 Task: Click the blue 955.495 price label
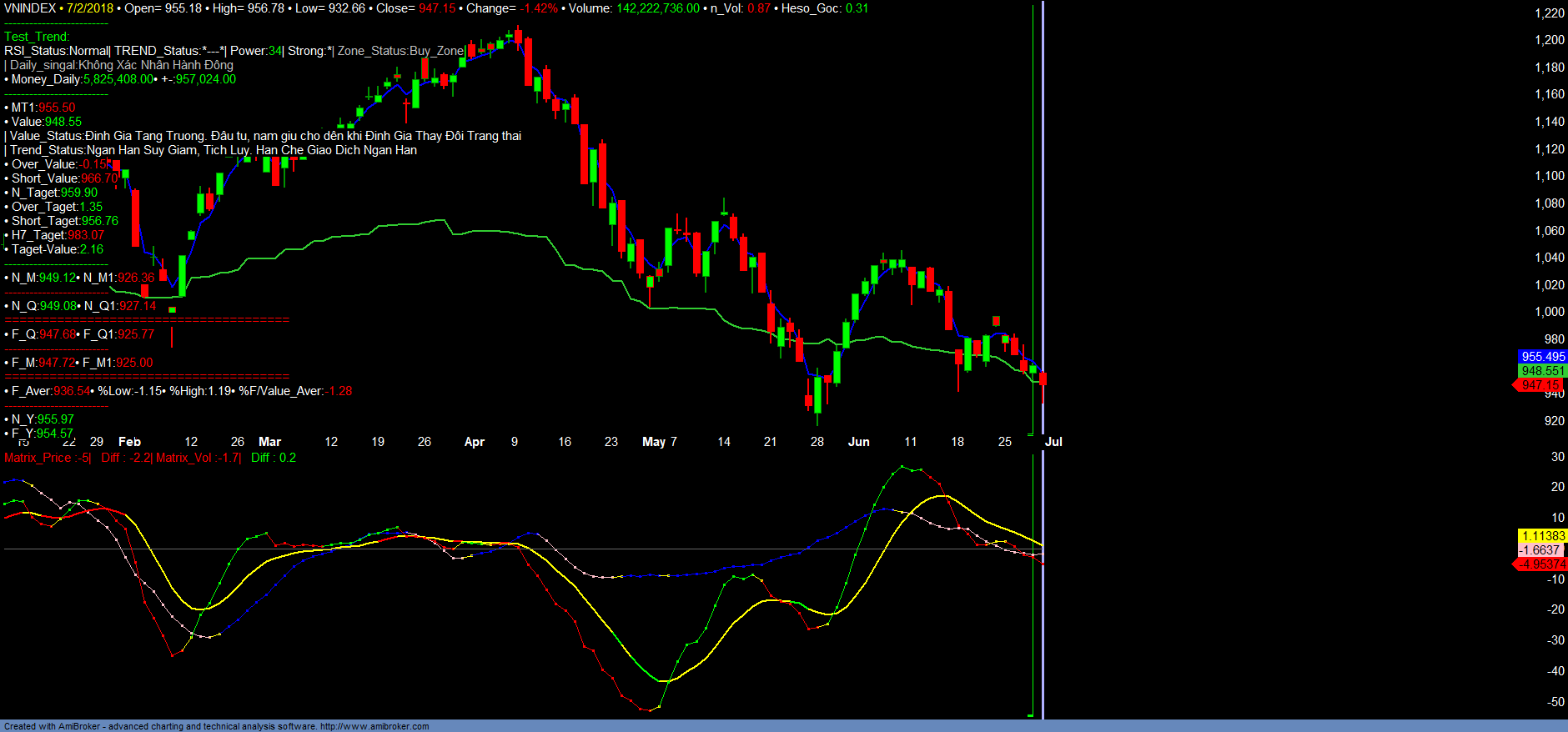point(1542,357)
